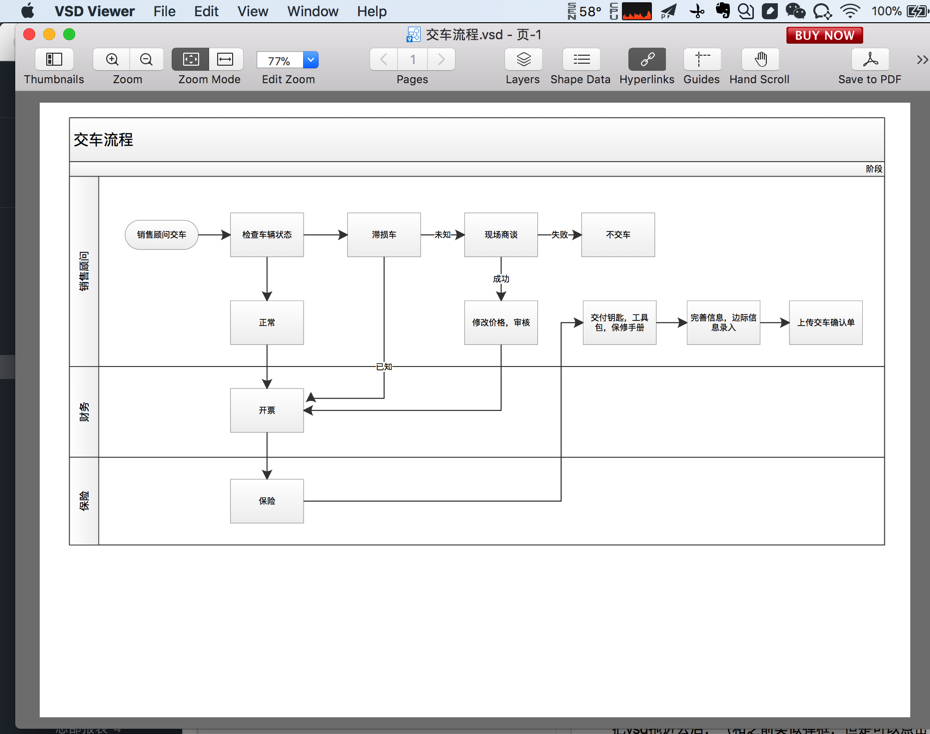The image size is (930, 734).
Task: Click the 财务 swimlane header
Action: 84,411
